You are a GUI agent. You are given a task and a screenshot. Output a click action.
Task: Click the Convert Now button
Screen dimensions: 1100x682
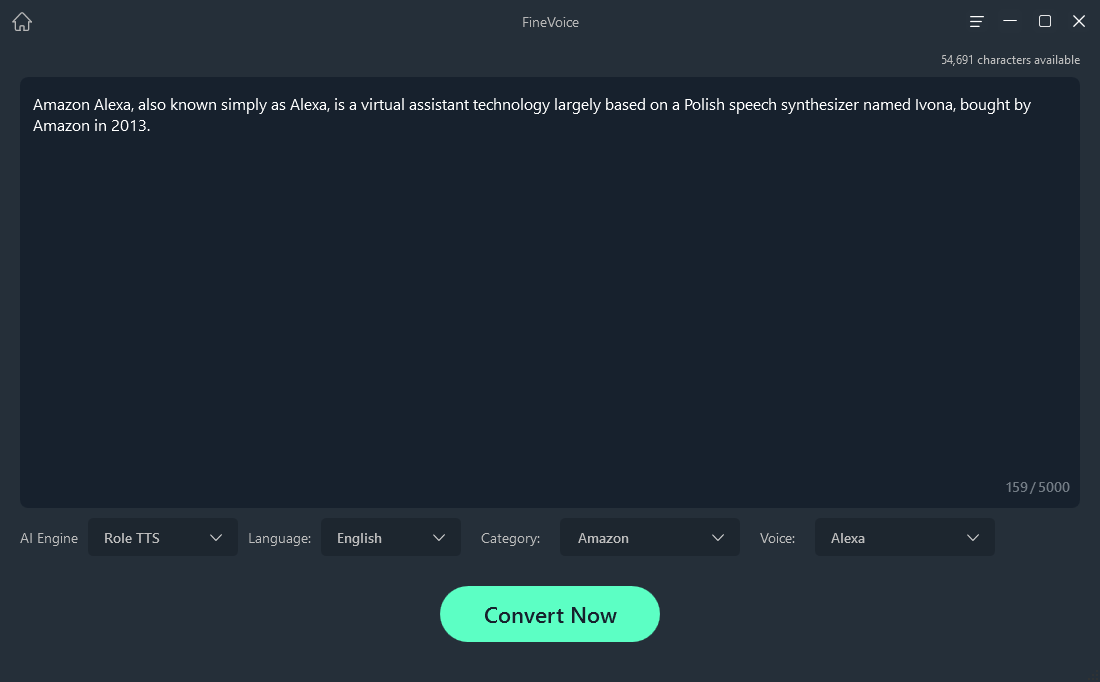(x=550, y=614)
